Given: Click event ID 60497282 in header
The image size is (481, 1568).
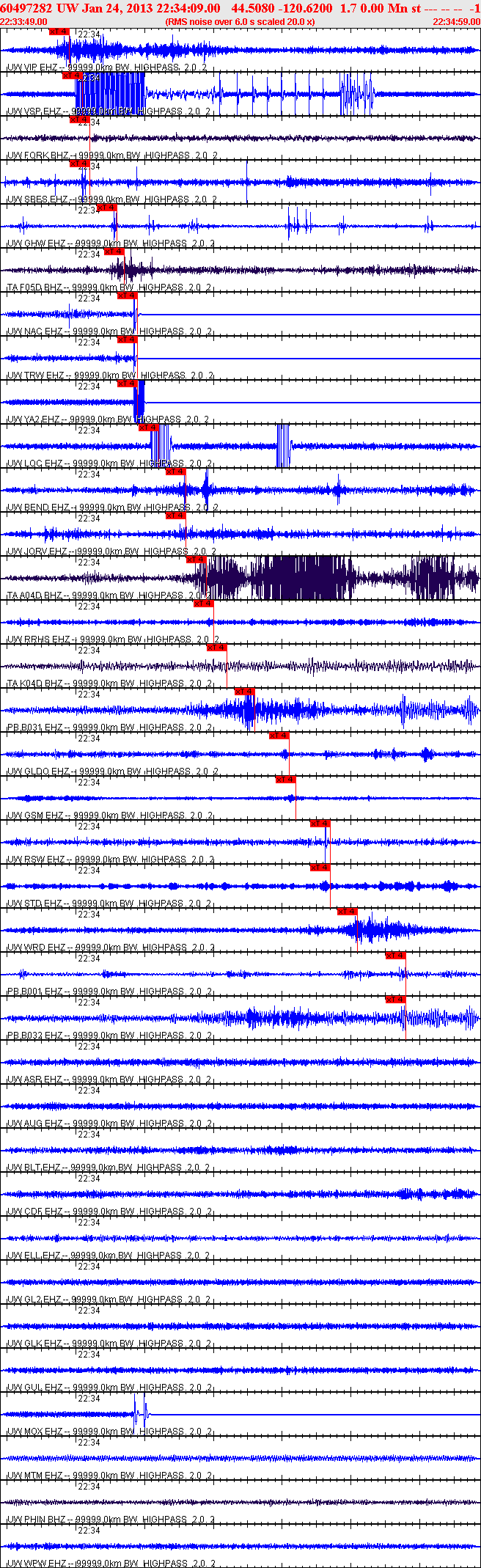Looking at the screenshot, I should pyautogui.click(x=26, y=8).
